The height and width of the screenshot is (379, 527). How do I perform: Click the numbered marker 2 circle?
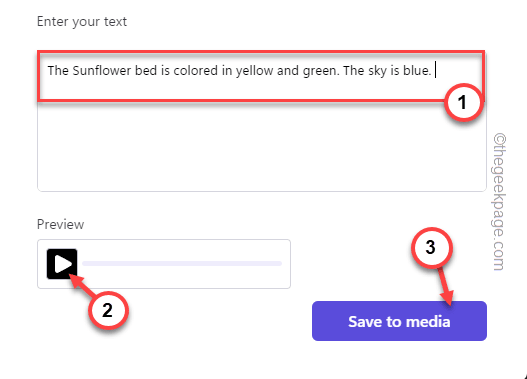(108, 310)
